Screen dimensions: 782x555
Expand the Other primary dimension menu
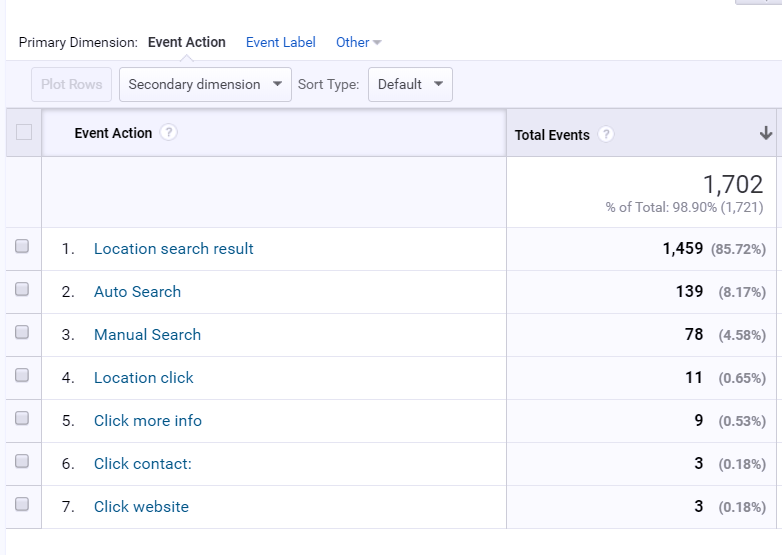click(x=358, y=42)
